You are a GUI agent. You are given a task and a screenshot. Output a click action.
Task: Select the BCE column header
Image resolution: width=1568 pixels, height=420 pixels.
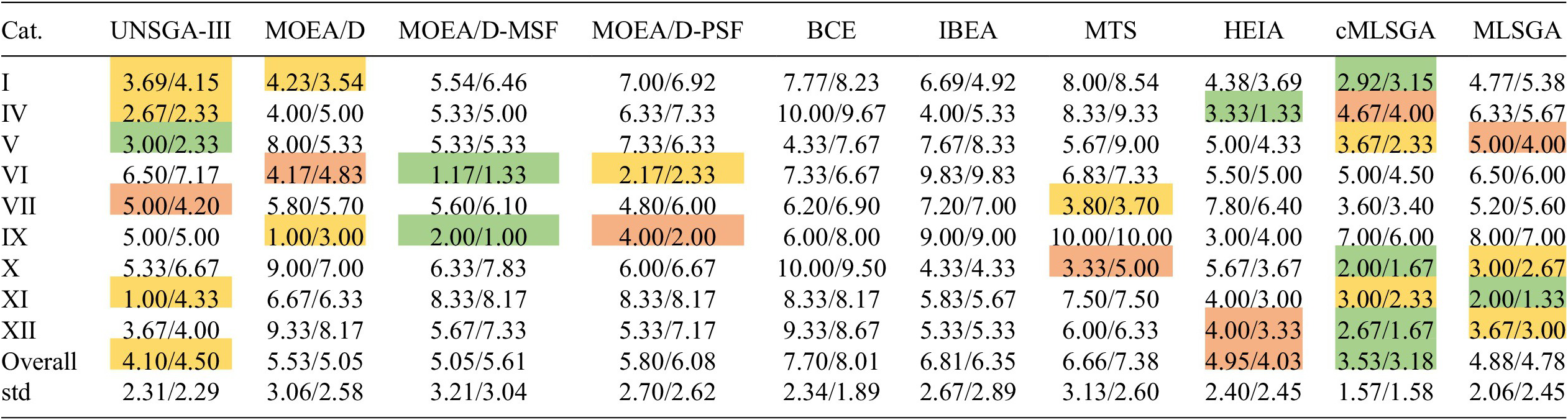pyautogui.click(x=831, y=31)
